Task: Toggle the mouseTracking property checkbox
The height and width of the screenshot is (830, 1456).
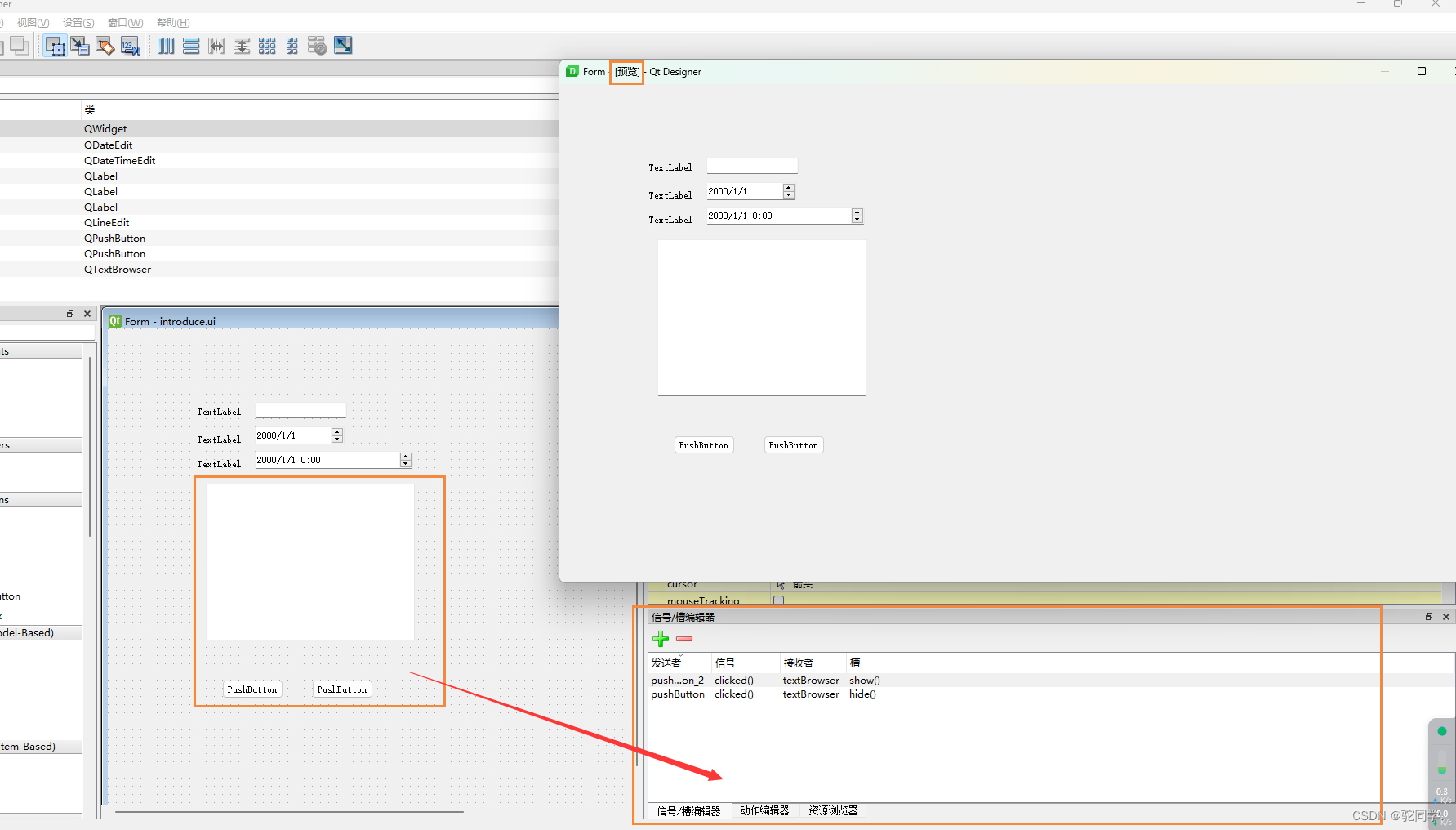Action: tap(778, 600)
